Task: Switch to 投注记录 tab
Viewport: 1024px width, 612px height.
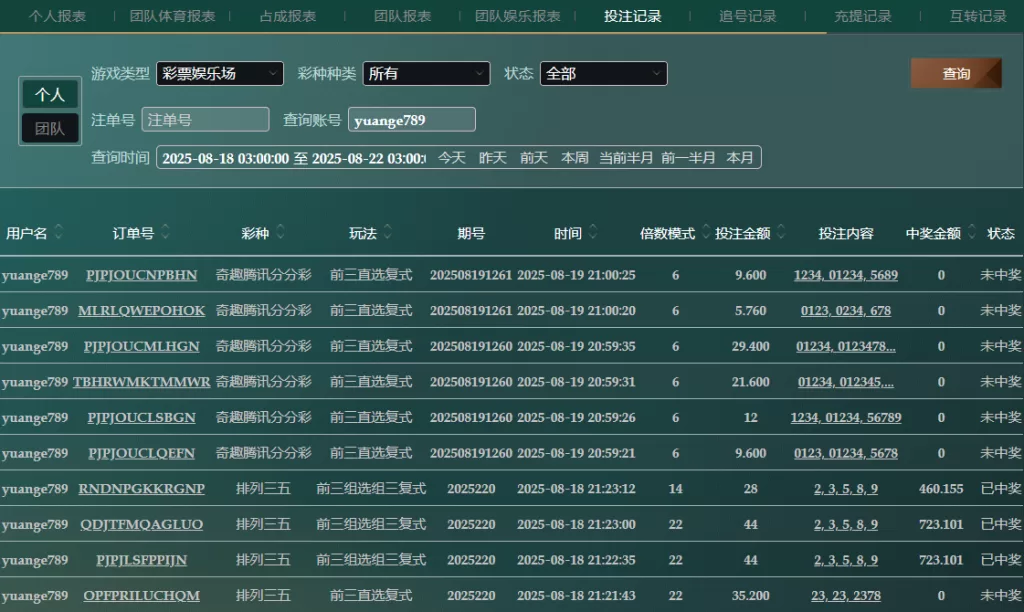Action: pyautogui.click(x=633, y=16)
